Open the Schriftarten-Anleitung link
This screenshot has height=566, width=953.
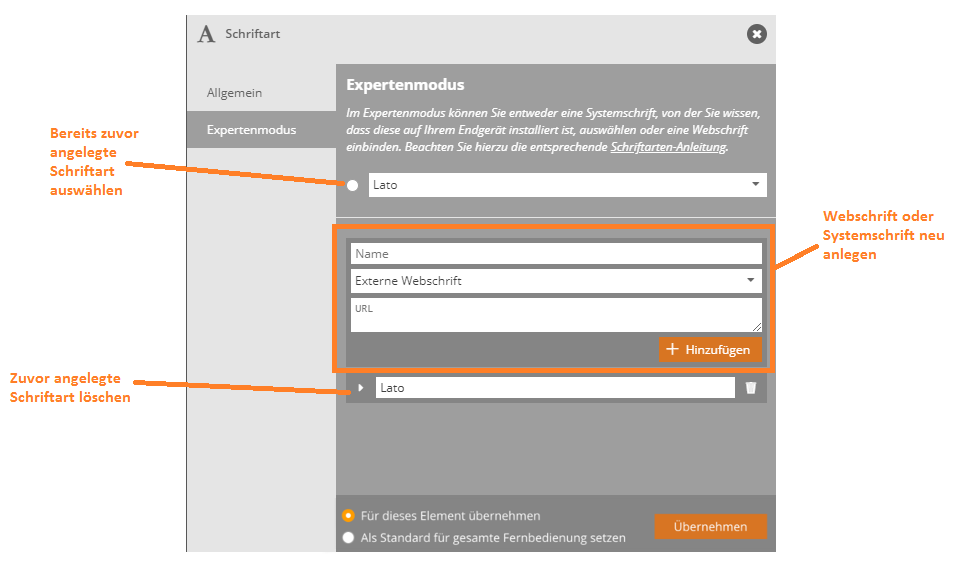[x=668, y=147]
